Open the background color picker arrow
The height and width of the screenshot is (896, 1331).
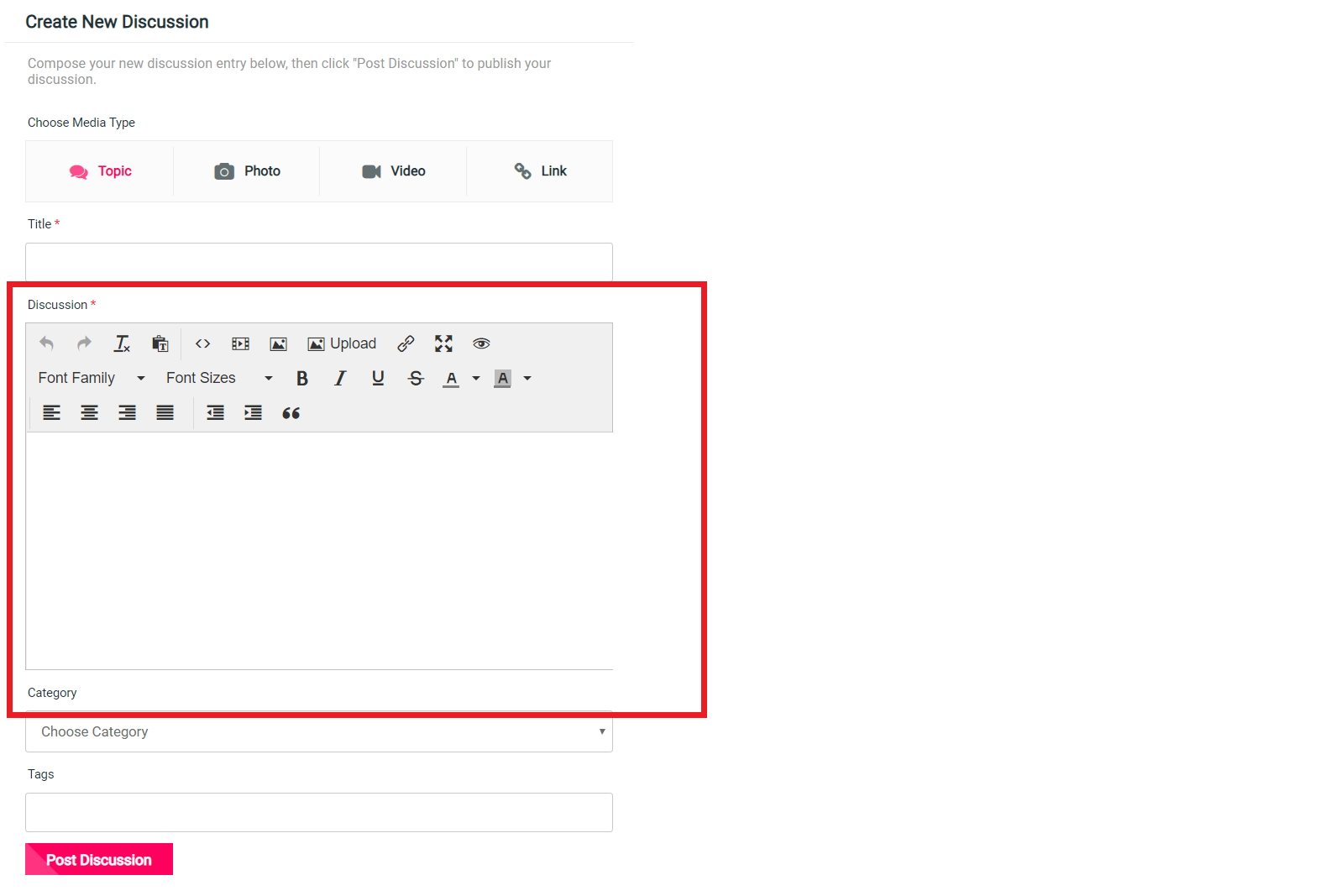[527, 378]
